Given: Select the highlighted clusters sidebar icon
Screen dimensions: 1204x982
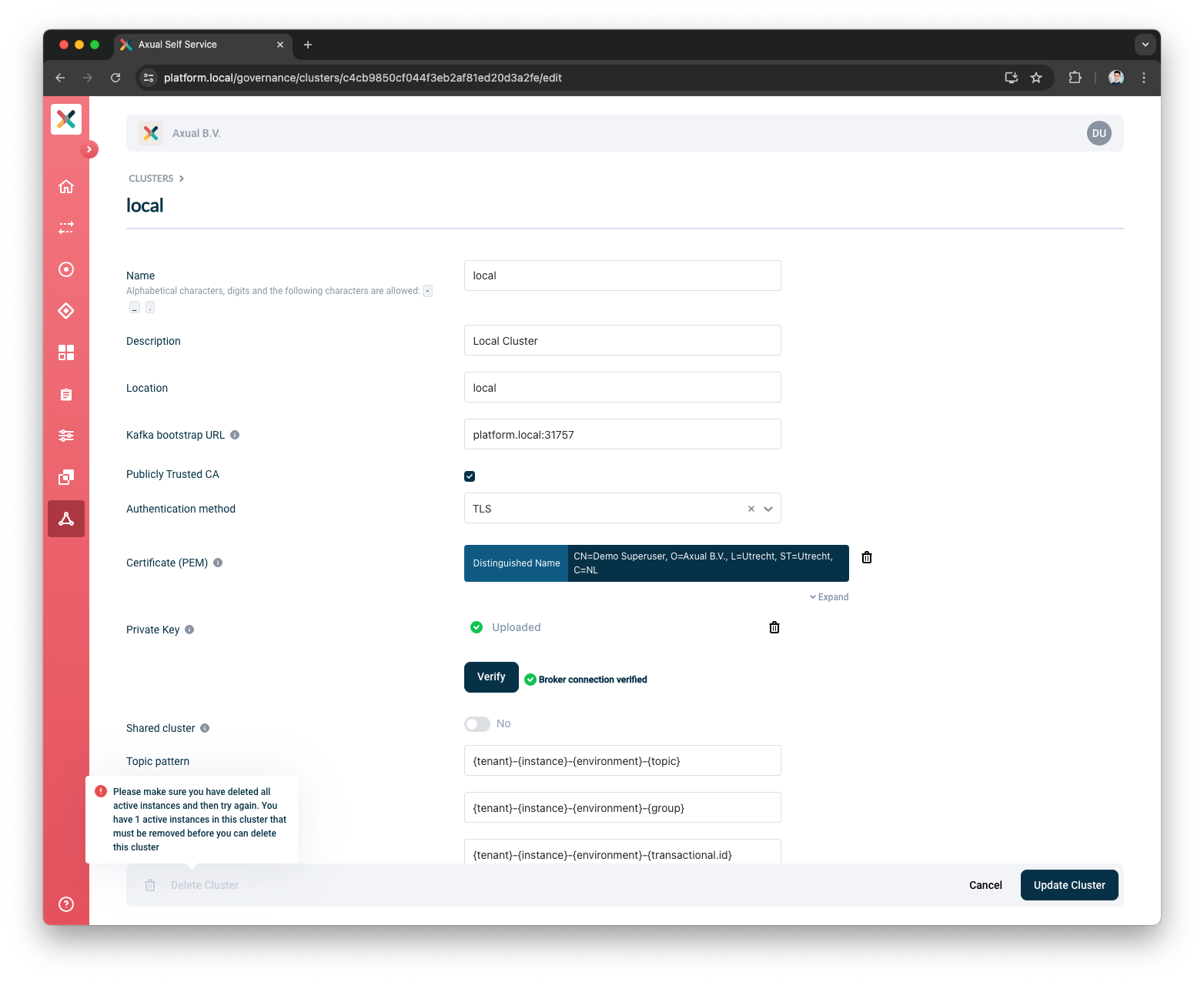Looking at the screenshot, I should (x=66, y=519).
